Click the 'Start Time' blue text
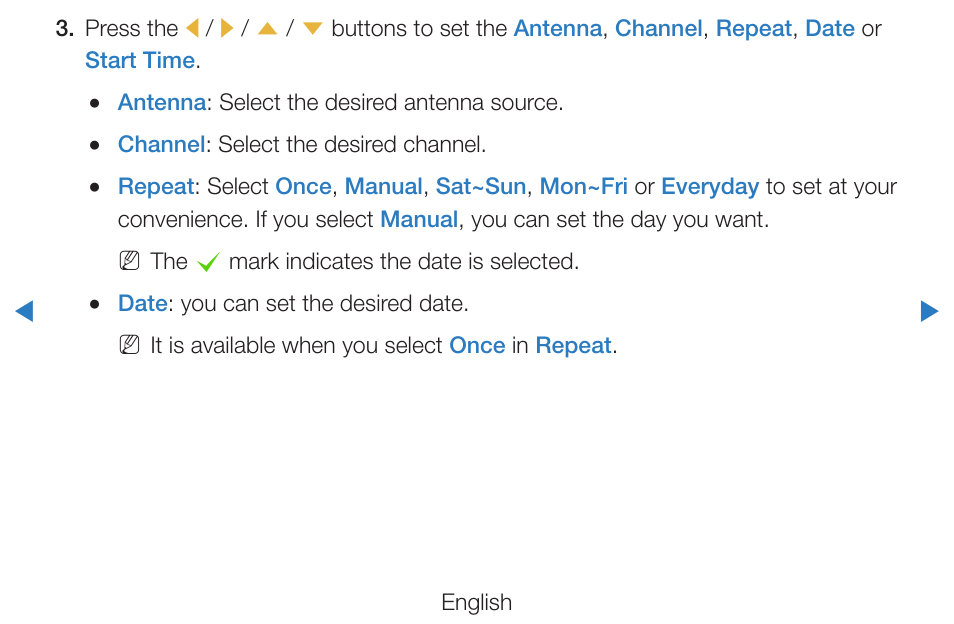The image size is (954, 624). pos(140,60)
